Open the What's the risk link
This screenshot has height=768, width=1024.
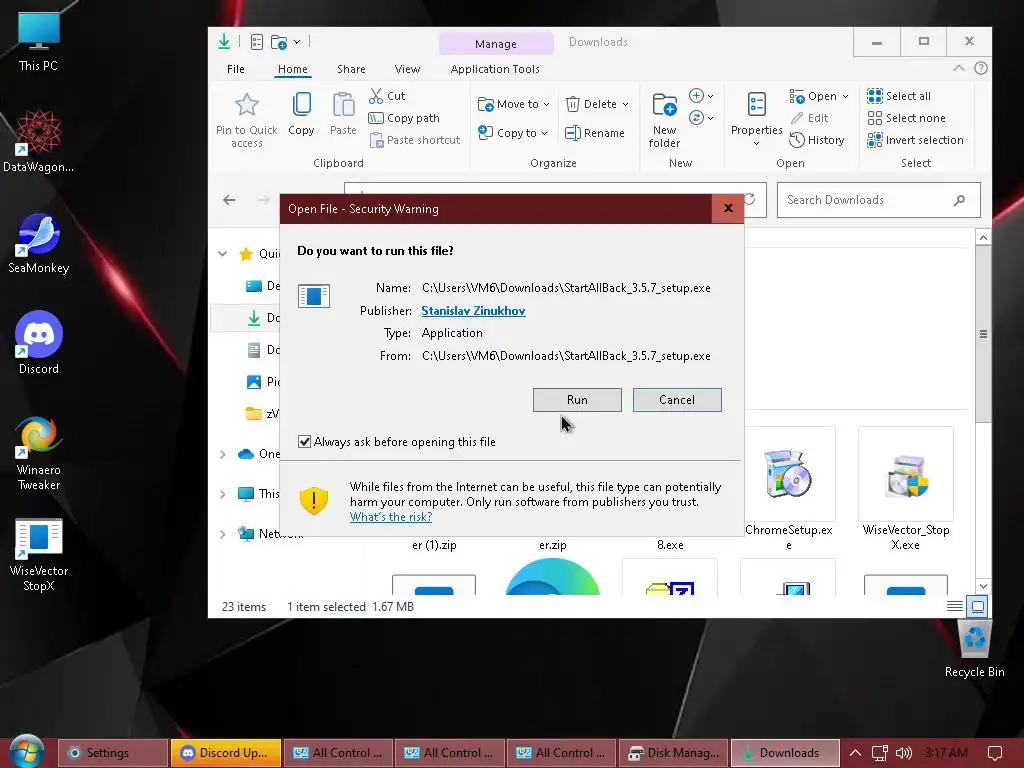pyautogui.click(x=391, y=517)
